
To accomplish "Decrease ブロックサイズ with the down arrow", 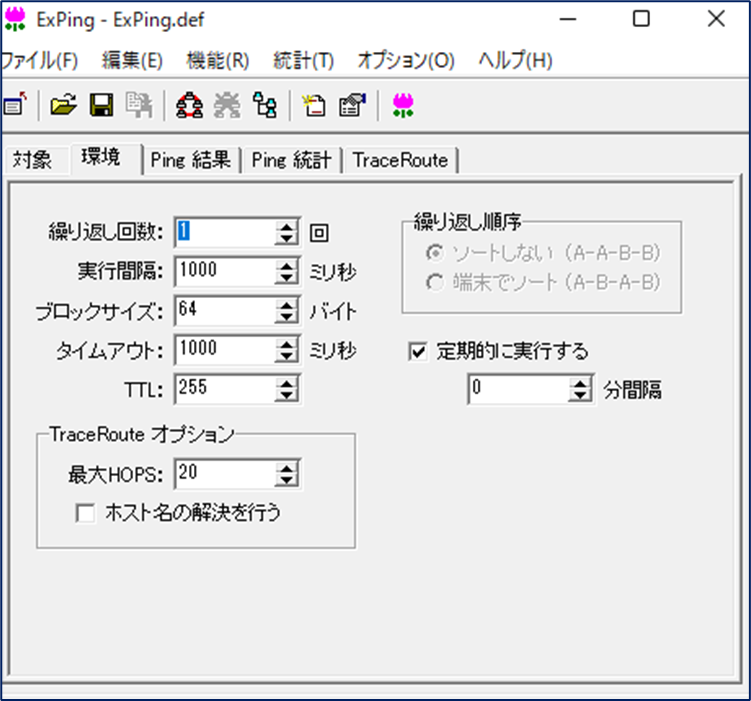I will [287, 317].
